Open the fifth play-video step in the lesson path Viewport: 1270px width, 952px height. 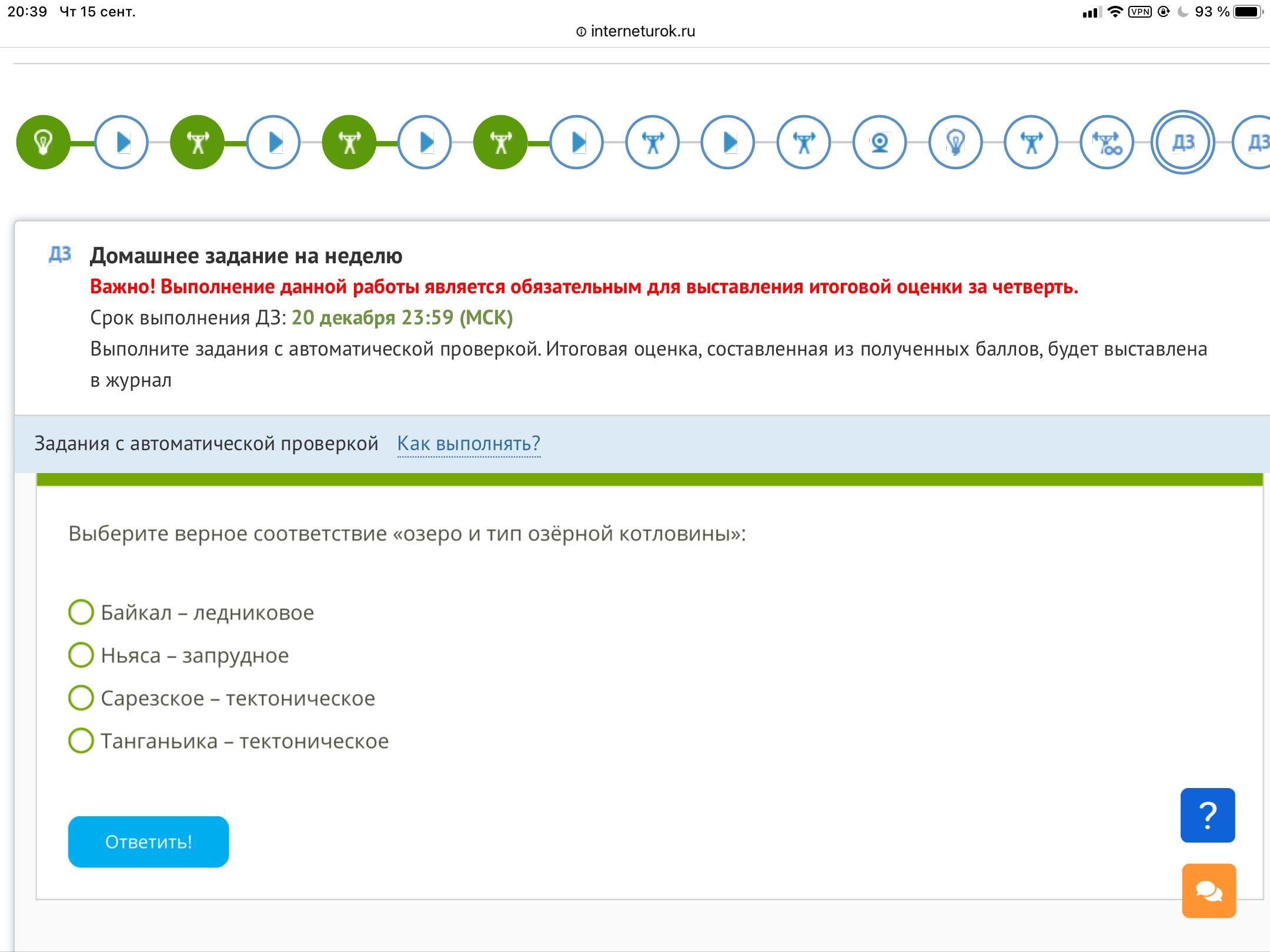728,142
